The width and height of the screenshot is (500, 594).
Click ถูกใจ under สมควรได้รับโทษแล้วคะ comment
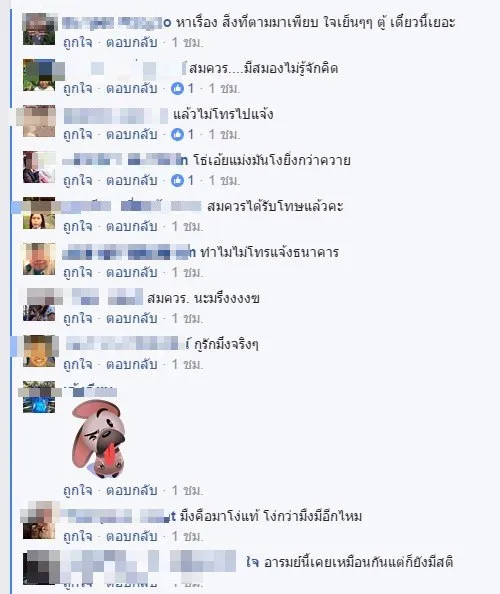click(78, 226)
